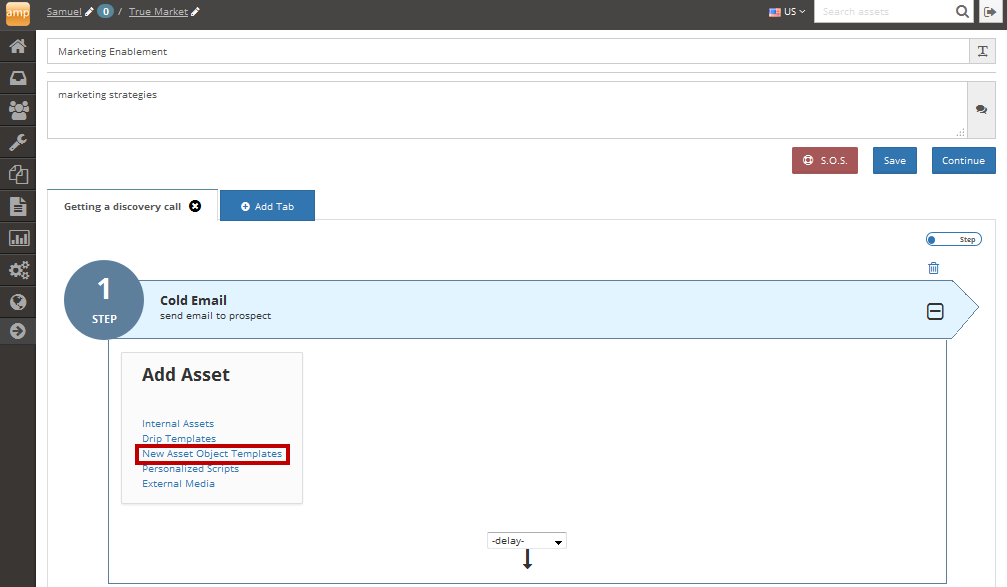
Task: Open Personalized Scripts link
Action: pyautogui.click(x=191, y=469)
